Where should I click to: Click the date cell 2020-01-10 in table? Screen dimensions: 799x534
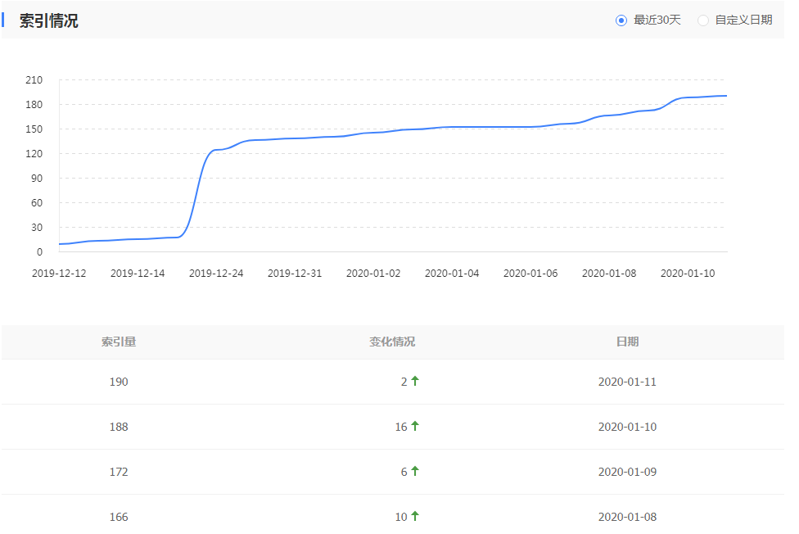click(x=627, y=426)
